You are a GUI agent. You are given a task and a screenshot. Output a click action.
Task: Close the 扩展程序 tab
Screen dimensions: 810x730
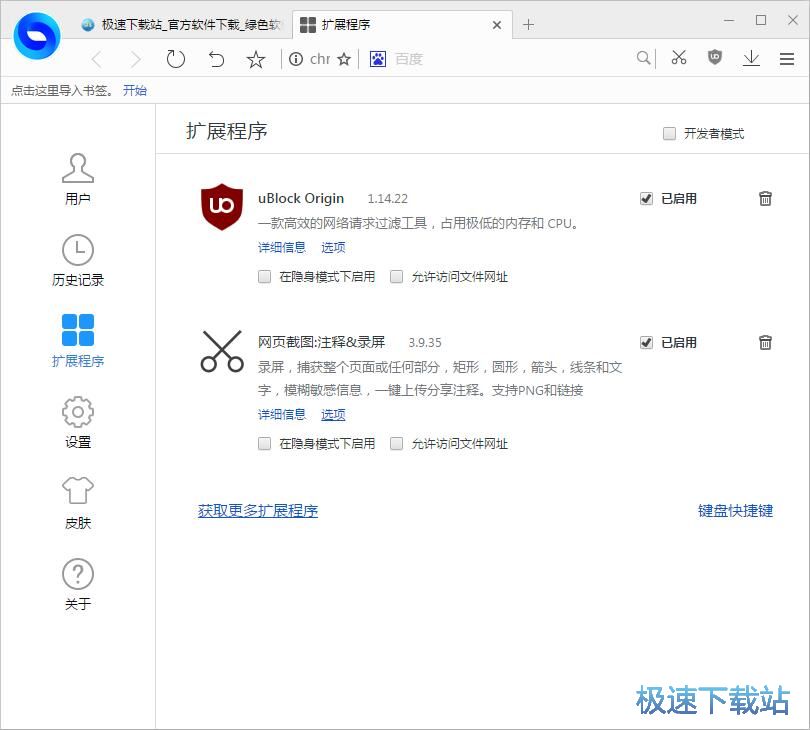pyautogui.click(x=497, y=25)
